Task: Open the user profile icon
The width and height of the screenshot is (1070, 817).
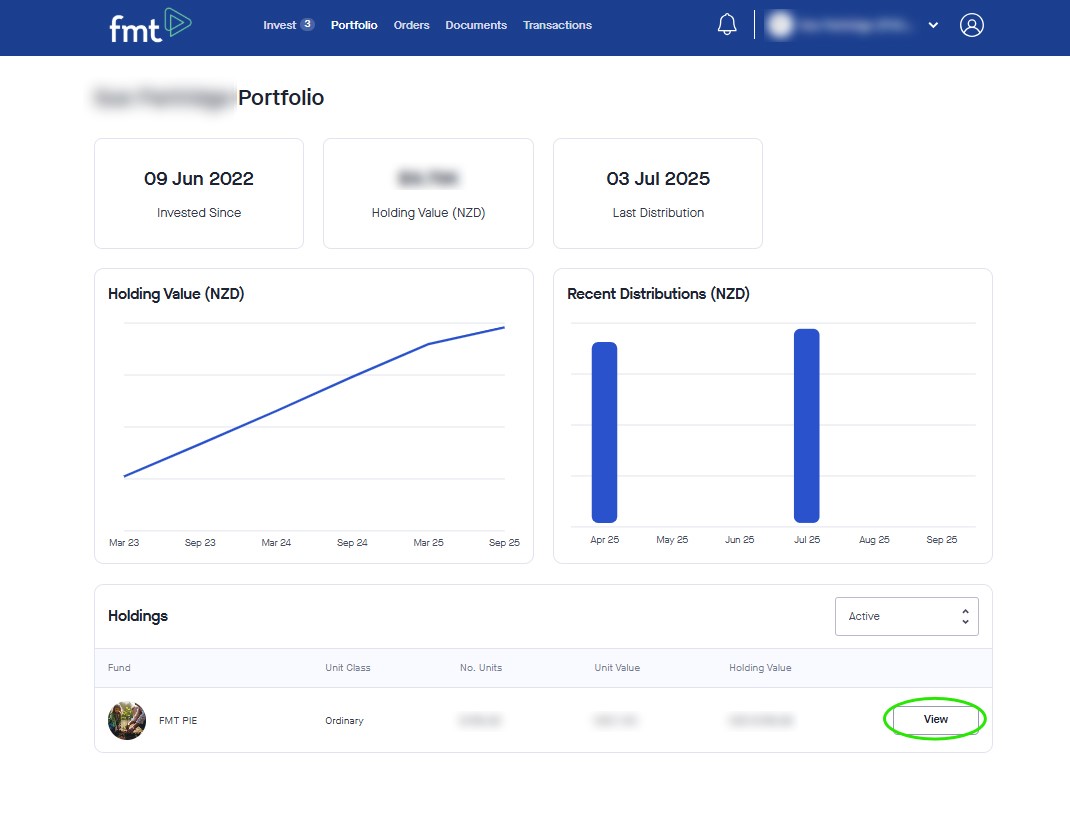Action: 971,25
